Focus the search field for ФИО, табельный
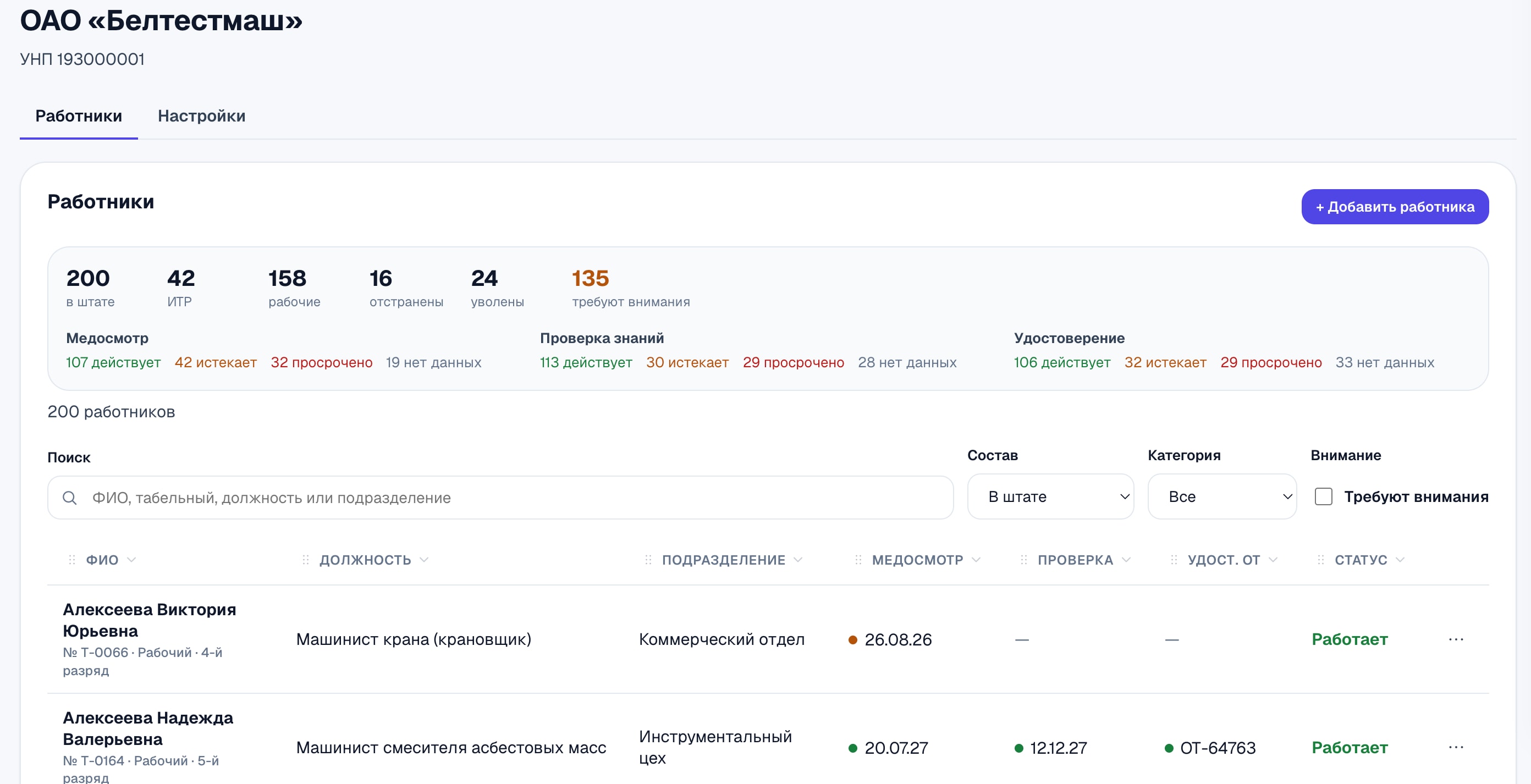The height and width of the screenshot is (784, 1531). click(500, 498)
